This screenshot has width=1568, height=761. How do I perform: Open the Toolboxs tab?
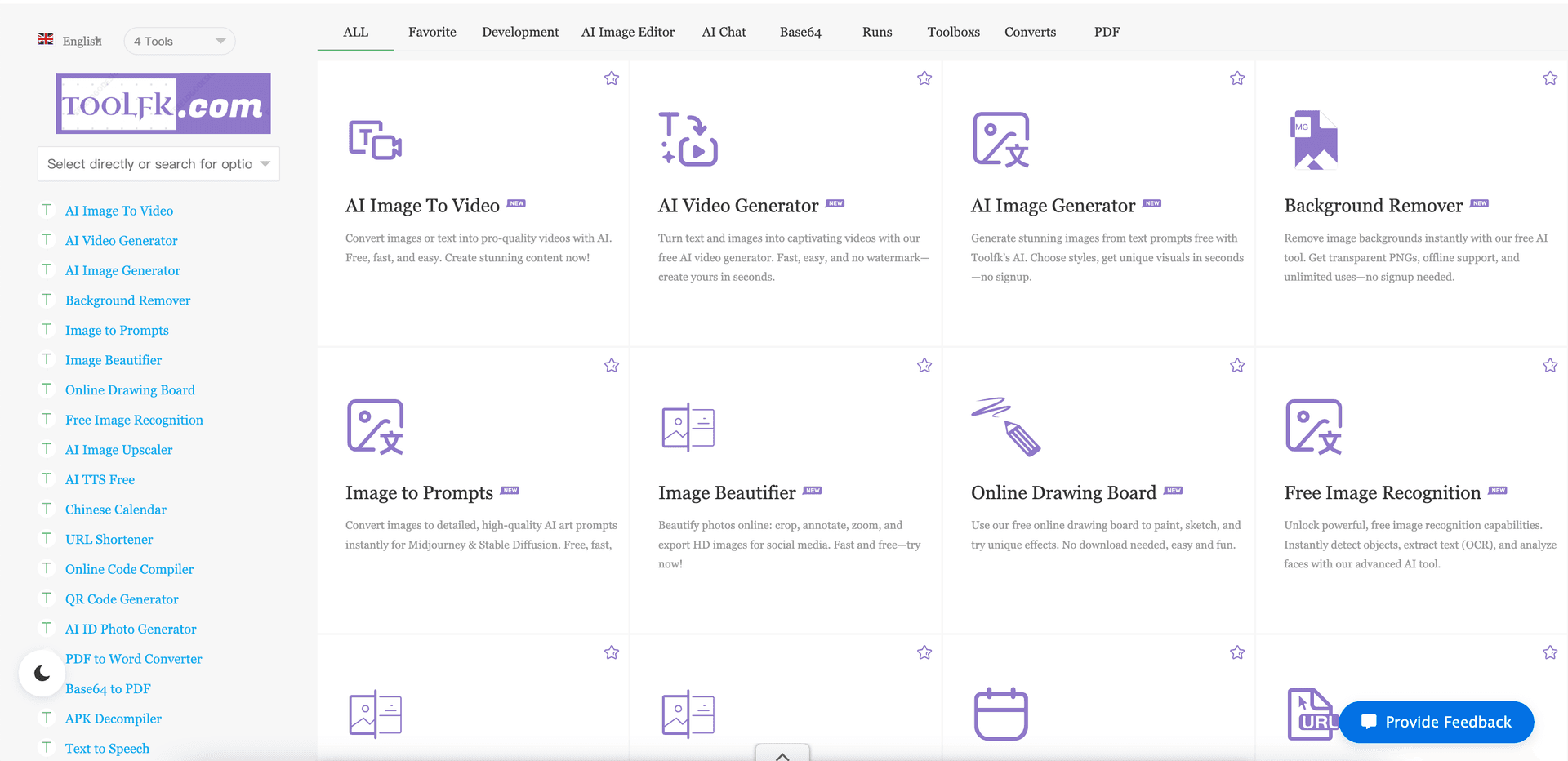[x=953, y=32]
